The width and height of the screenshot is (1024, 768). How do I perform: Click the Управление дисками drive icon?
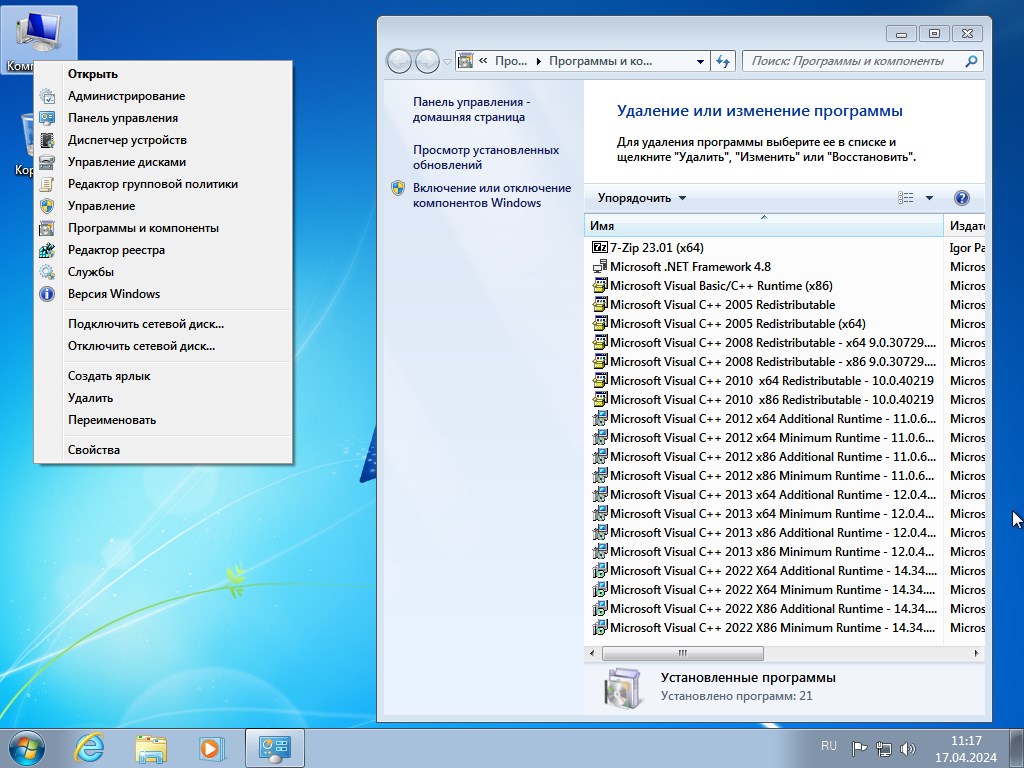click(x=47, y=162)
